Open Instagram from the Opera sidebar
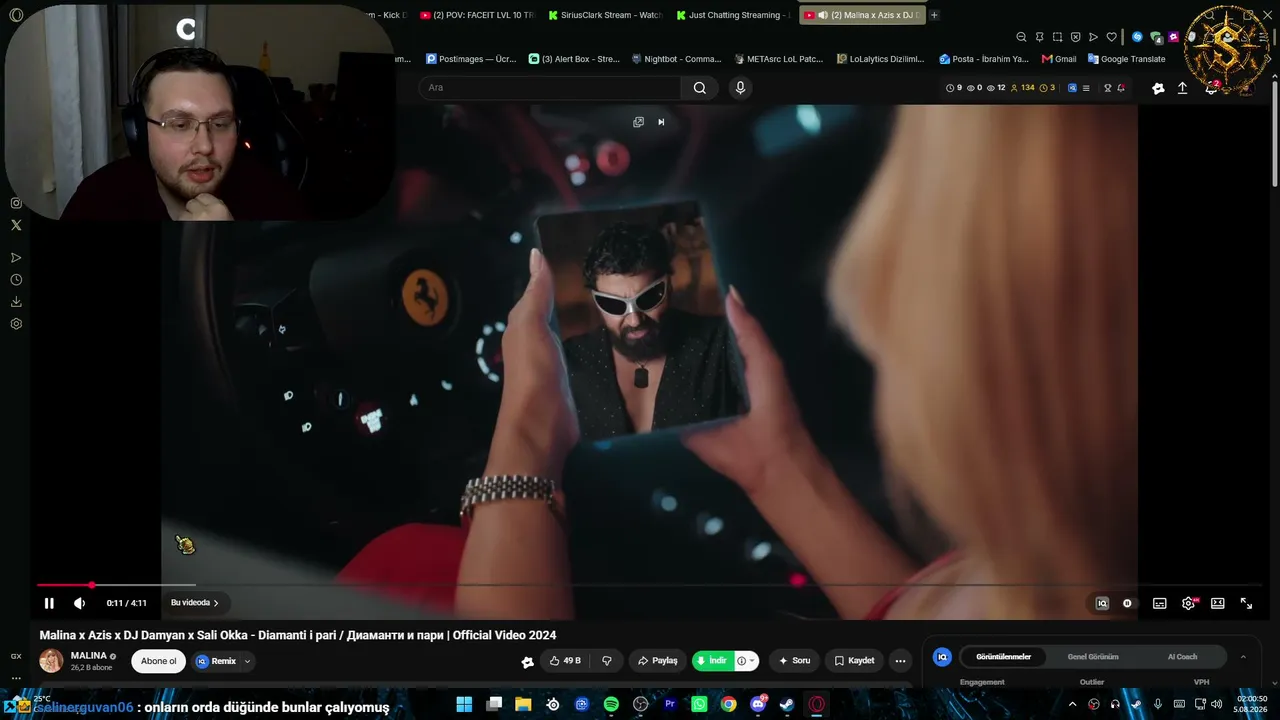This screenshot has height=720, width=1280. click(16, 203)
